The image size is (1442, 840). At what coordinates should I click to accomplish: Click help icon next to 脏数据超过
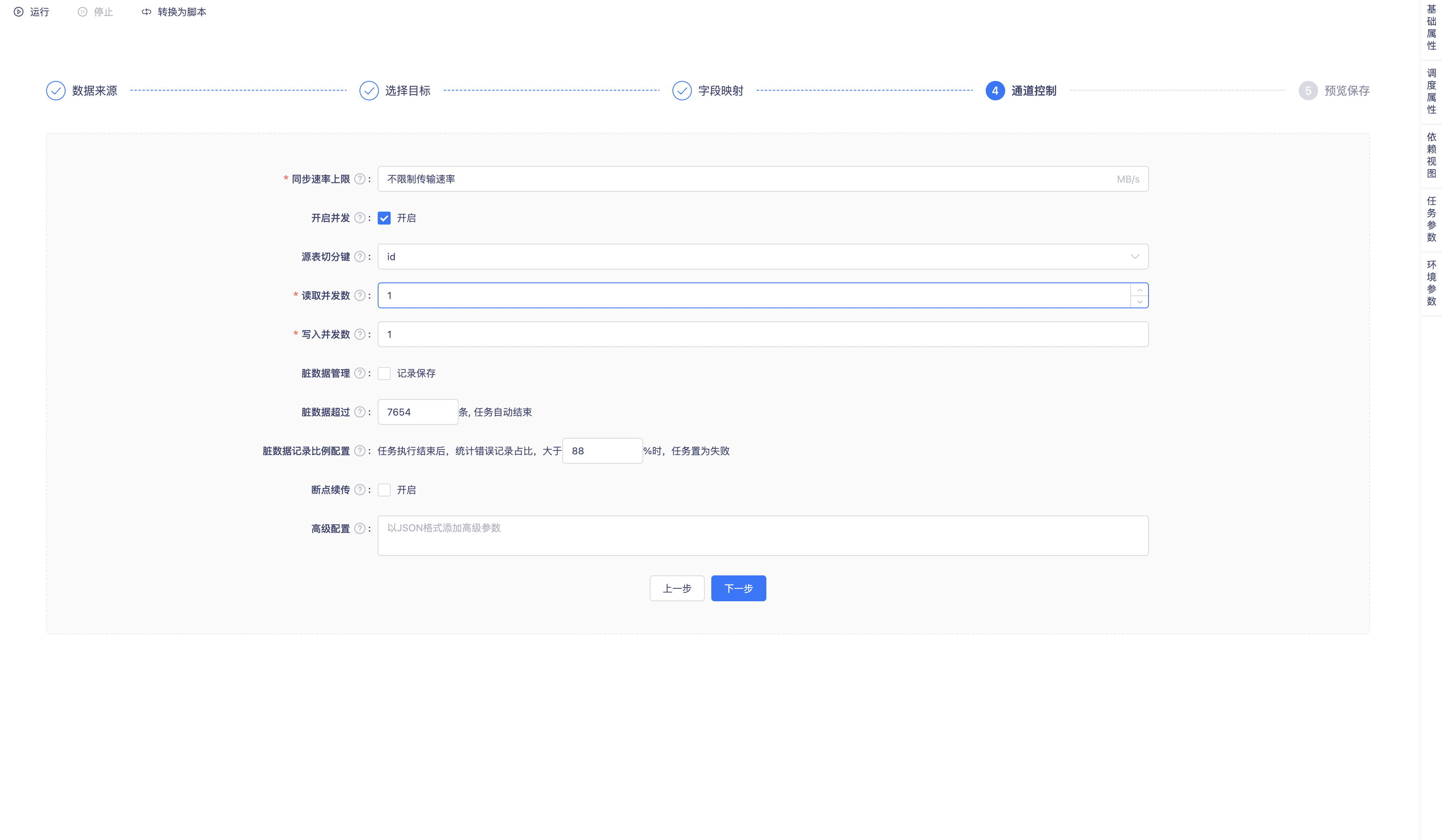tap(359, 412)
